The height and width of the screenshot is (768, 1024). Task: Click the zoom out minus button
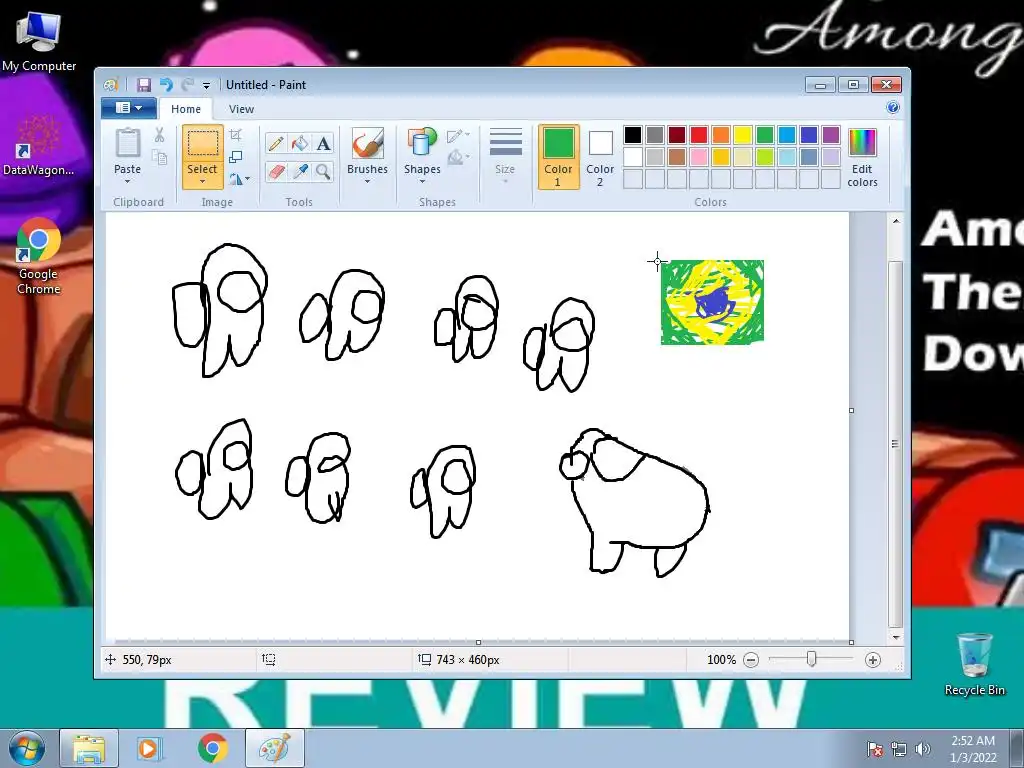tap(751, 660)
